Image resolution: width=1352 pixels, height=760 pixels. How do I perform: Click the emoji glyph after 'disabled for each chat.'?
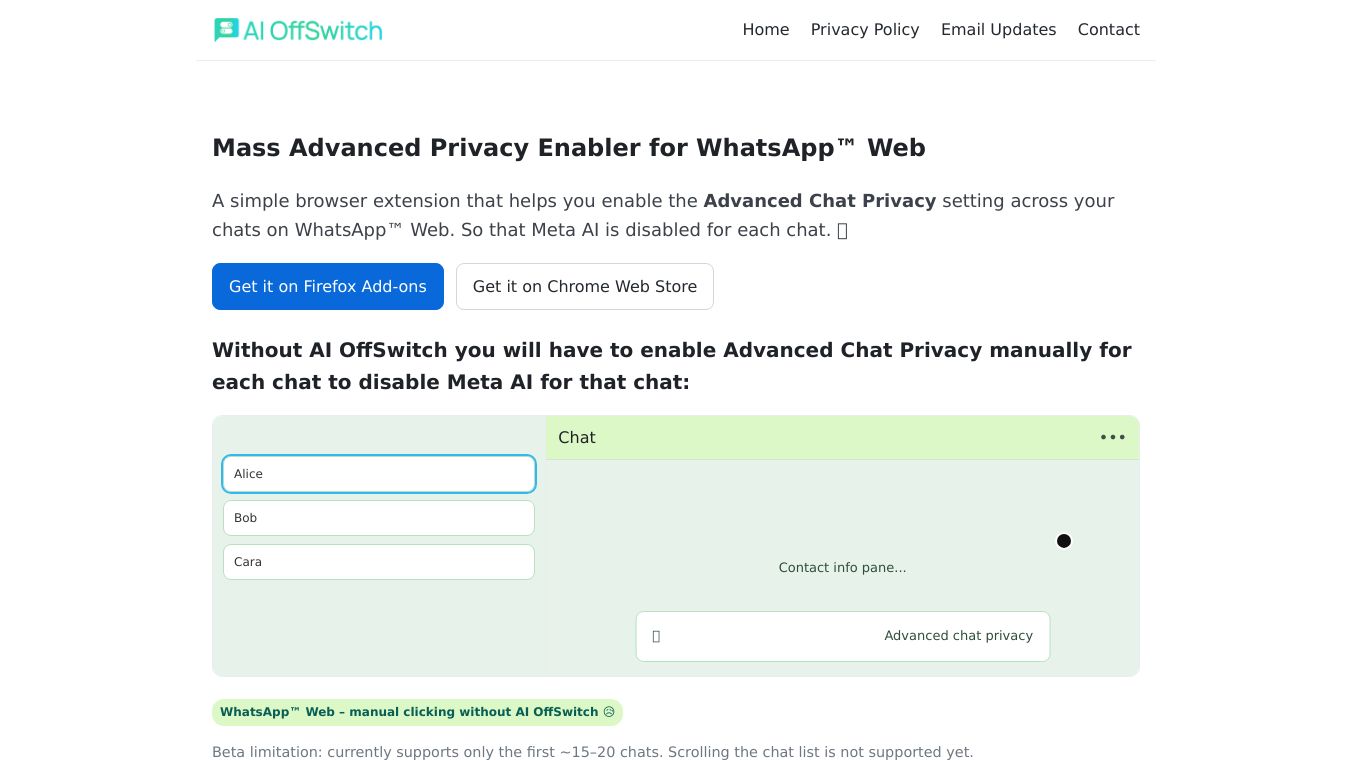tap(842, 230)
